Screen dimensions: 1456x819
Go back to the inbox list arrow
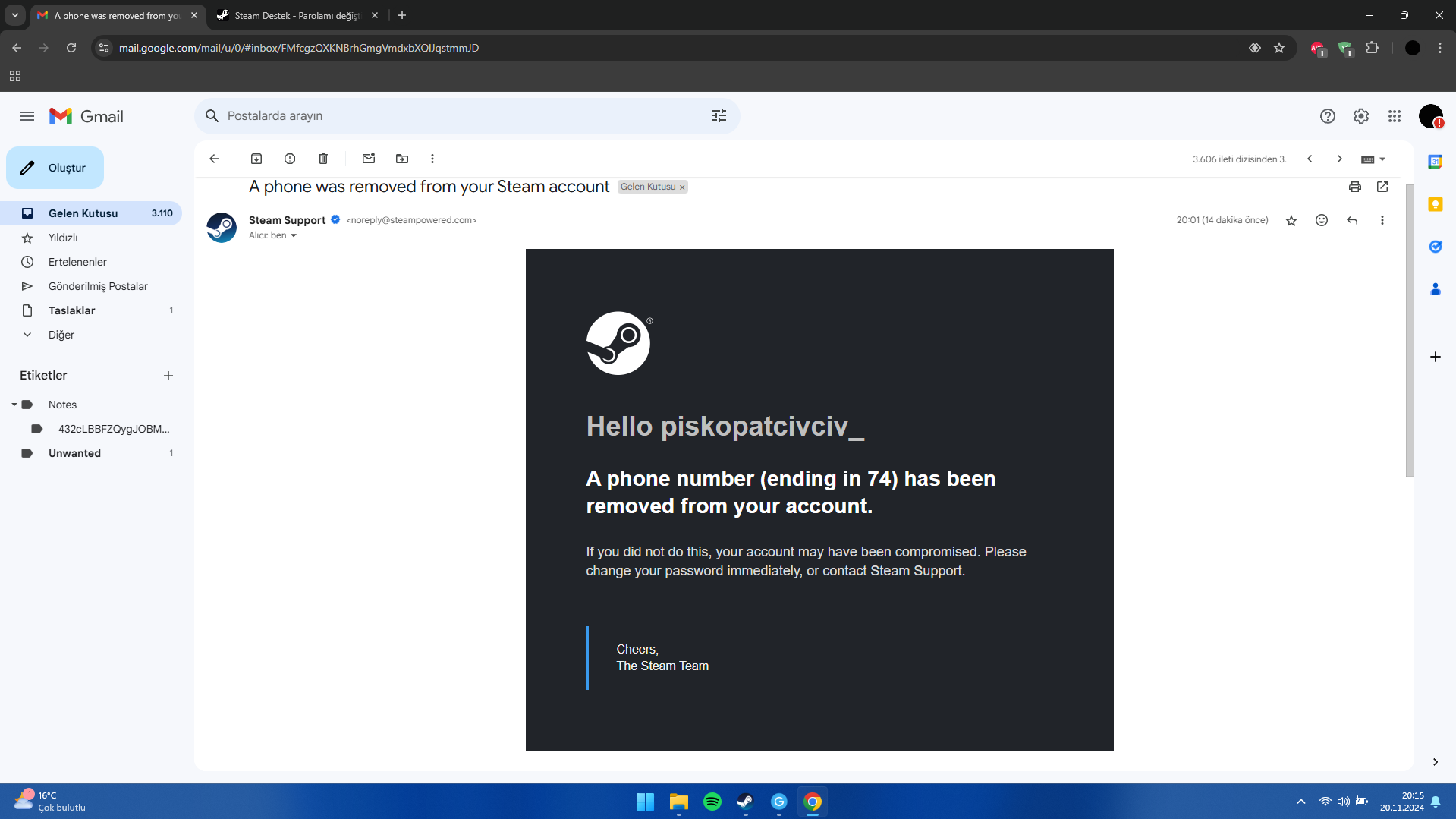(x=214, y=159)
